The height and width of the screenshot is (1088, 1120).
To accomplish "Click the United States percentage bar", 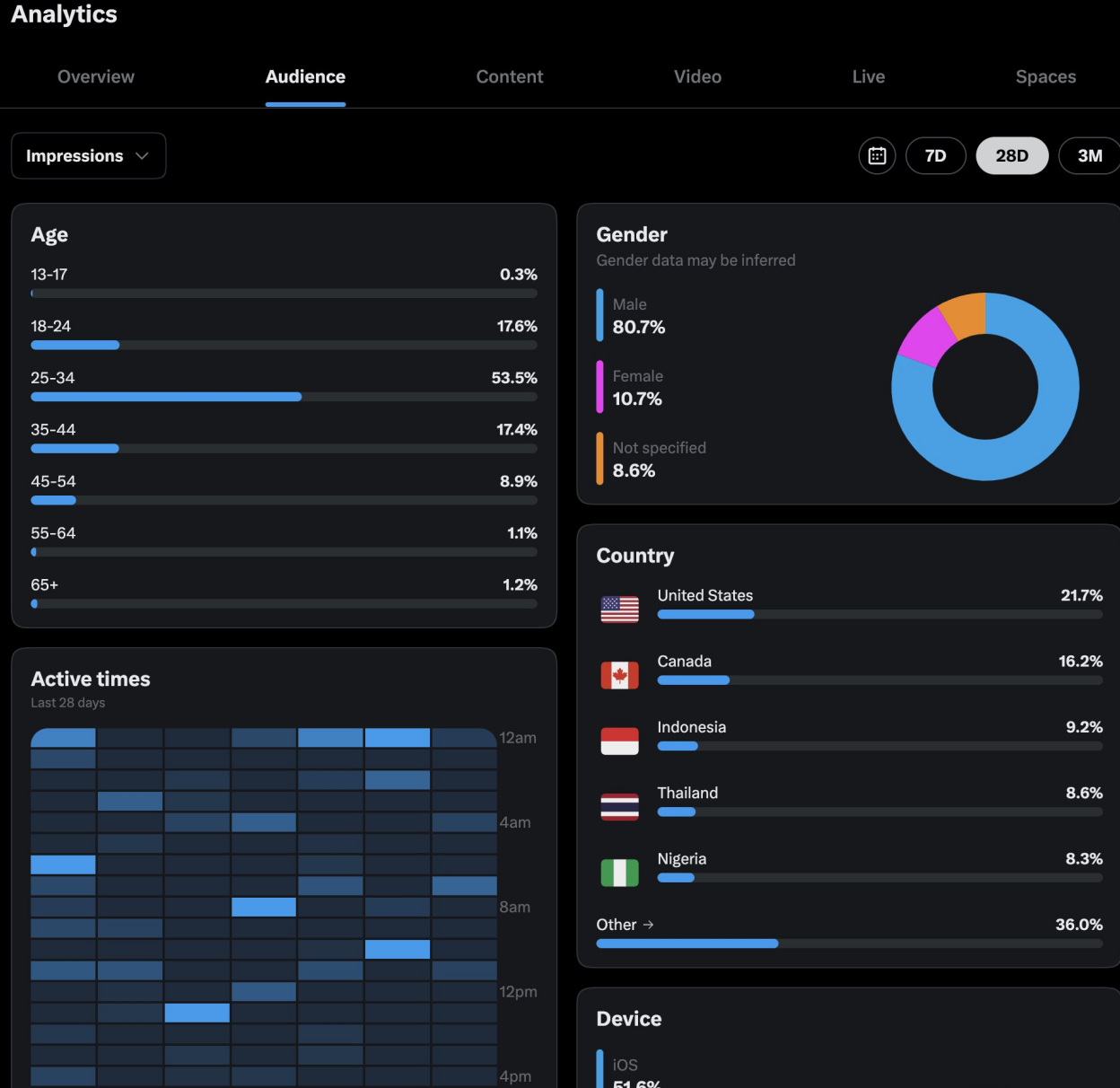I will click(879, 615).
